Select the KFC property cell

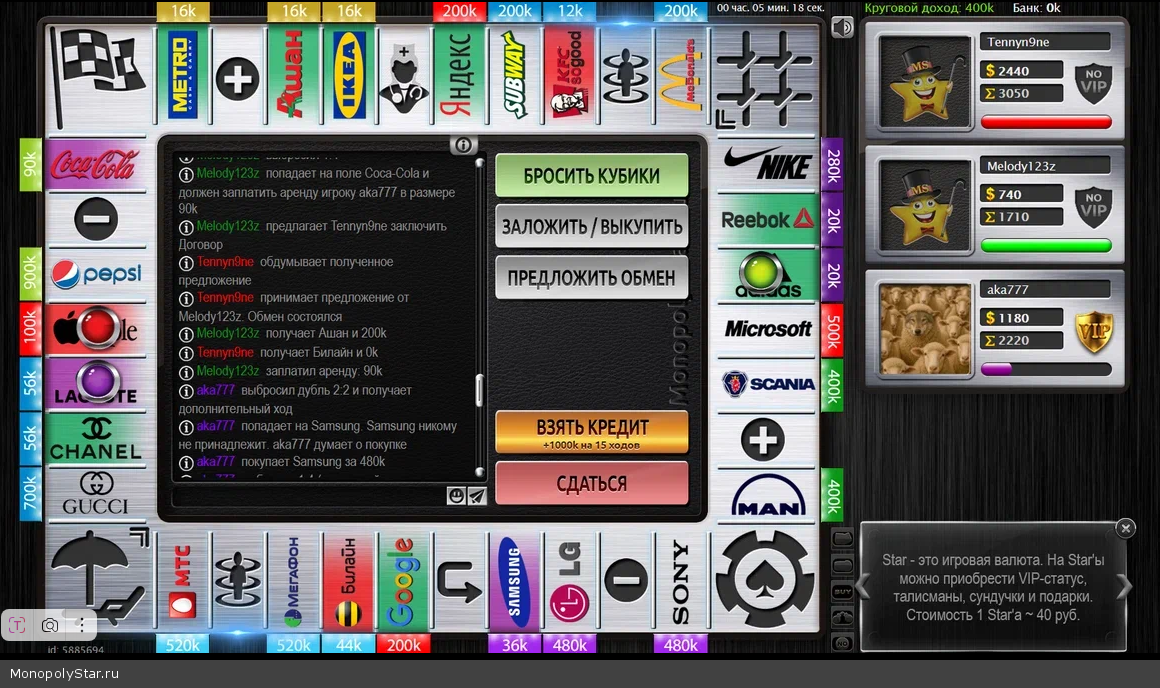(x=570, y=75)
